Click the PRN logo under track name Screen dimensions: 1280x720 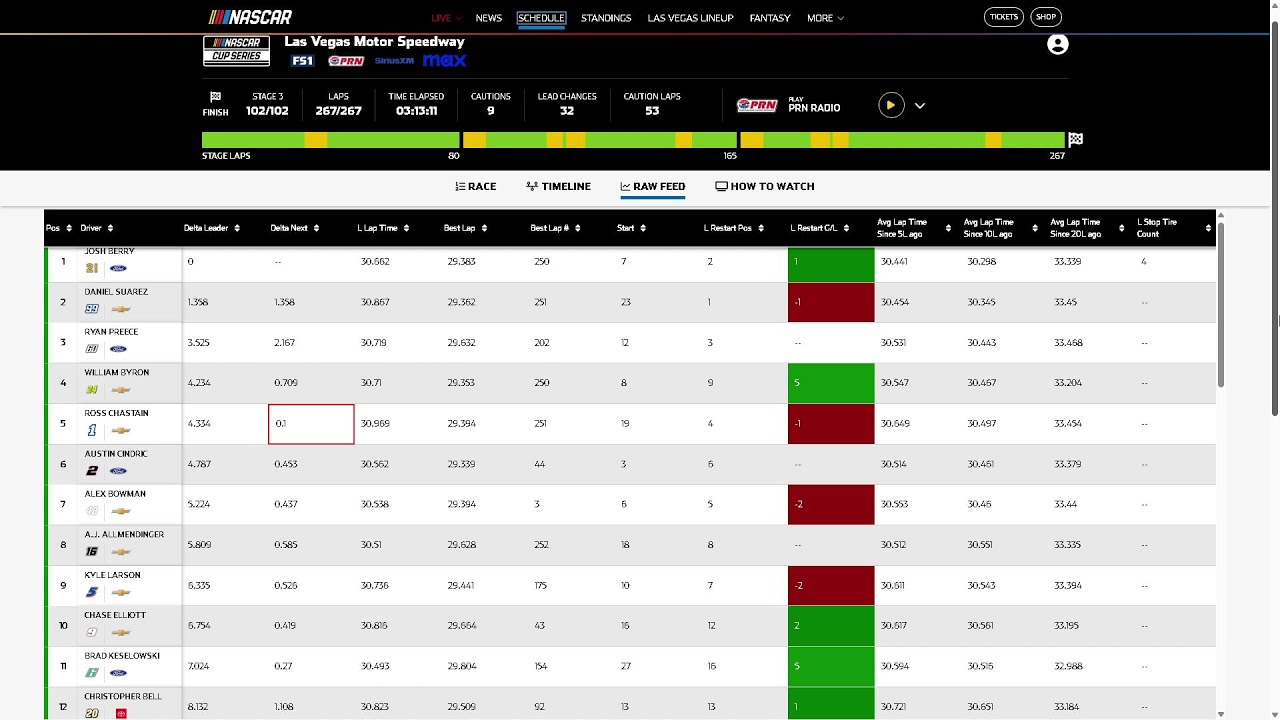(346, 61)
